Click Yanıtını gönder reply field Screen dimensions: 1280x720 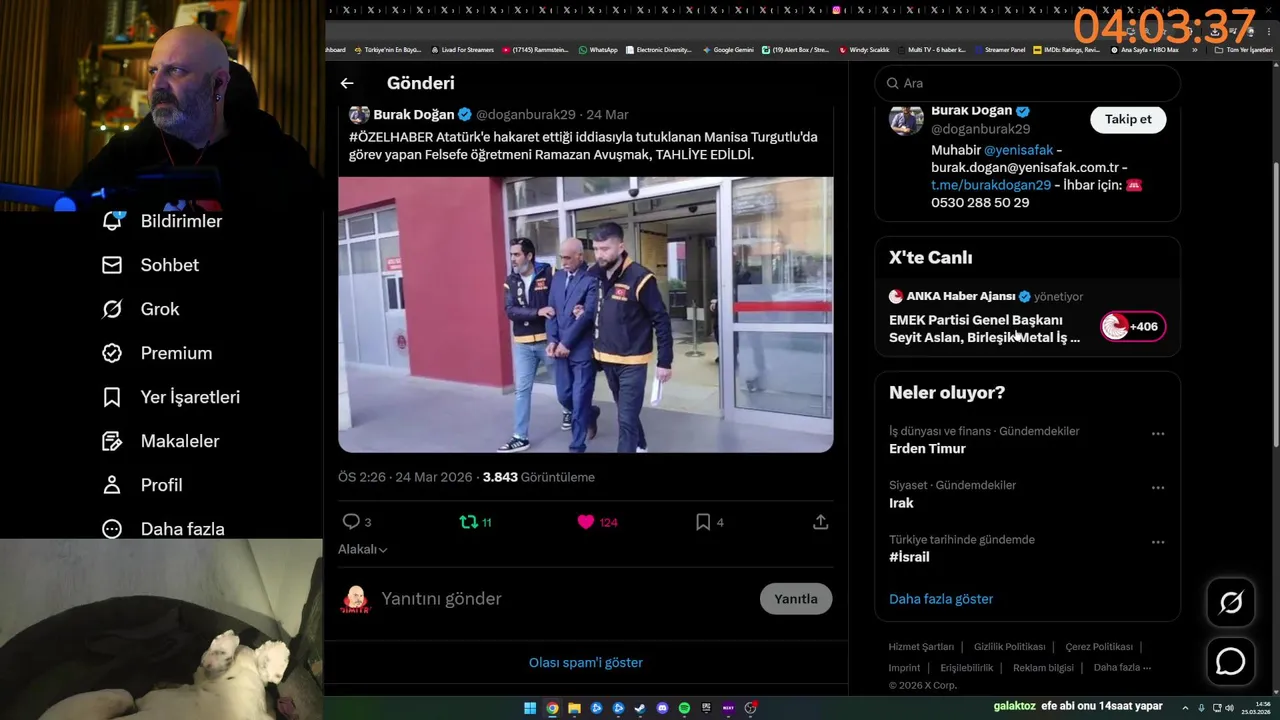[x=565, y=599]
